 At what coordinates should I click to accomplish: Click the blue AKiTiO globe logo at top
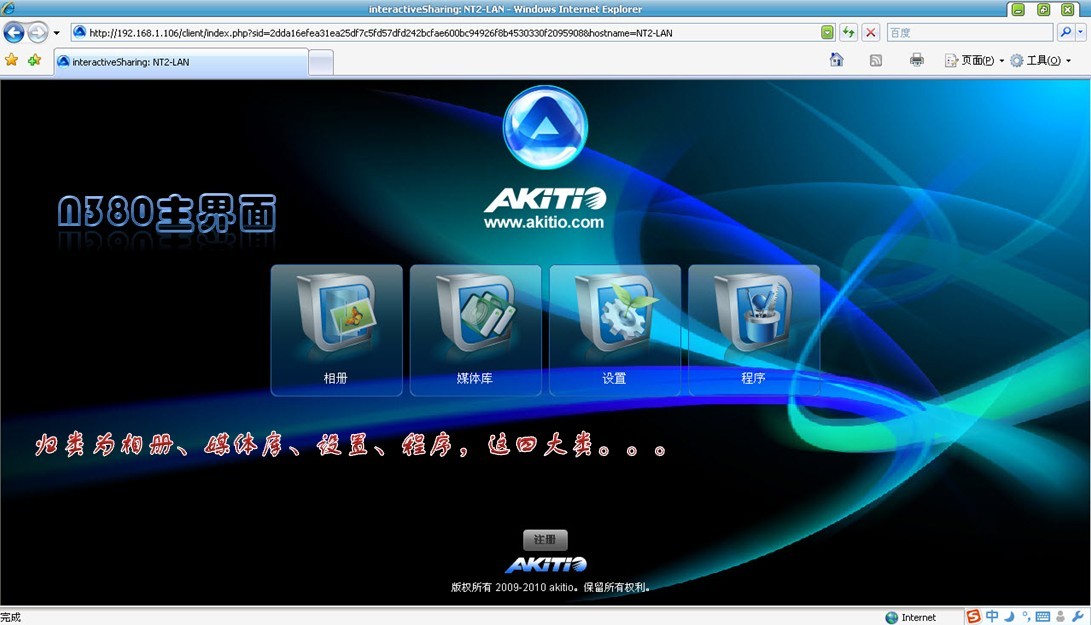pos(545,127)
